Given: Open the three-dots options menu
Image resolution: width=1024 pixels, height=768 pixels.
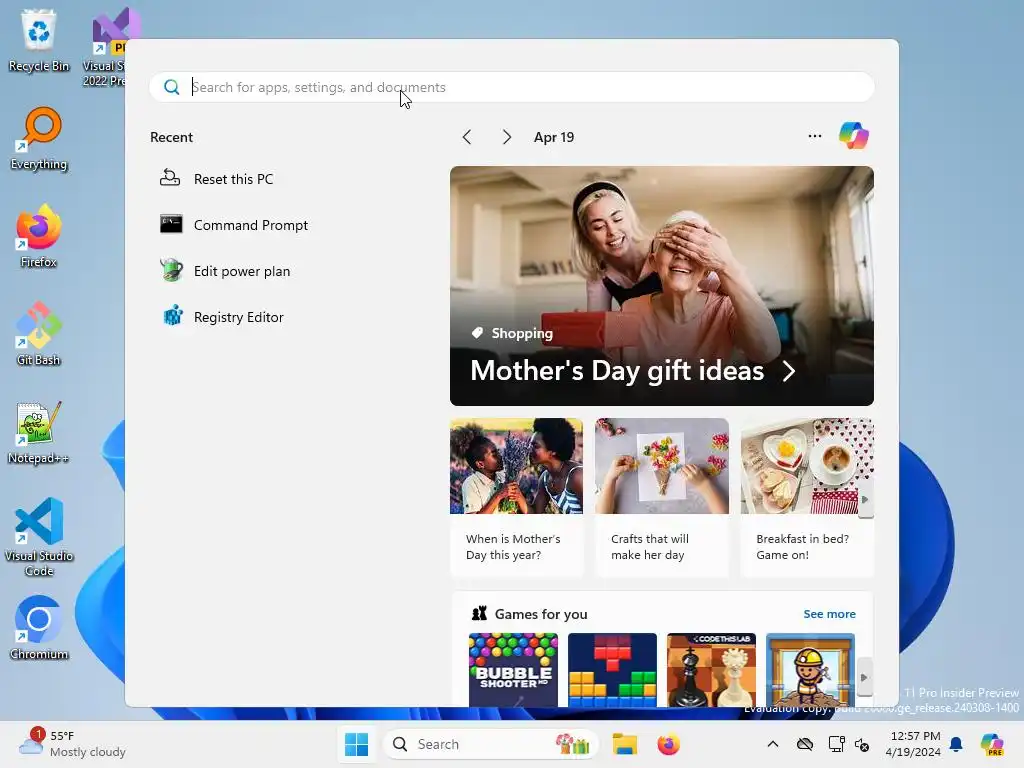Looking at the screenshot, I should click(814, 136).
